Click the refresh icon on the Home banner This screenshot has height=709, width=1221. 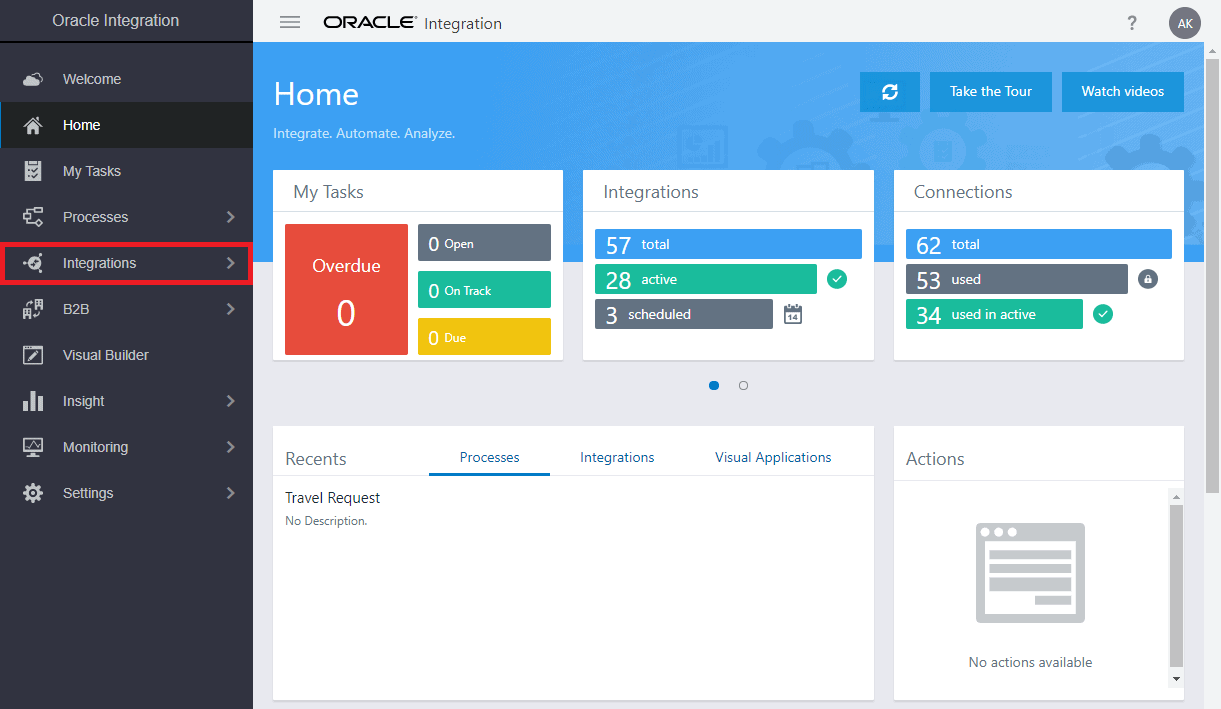click(x=889, y=91)
